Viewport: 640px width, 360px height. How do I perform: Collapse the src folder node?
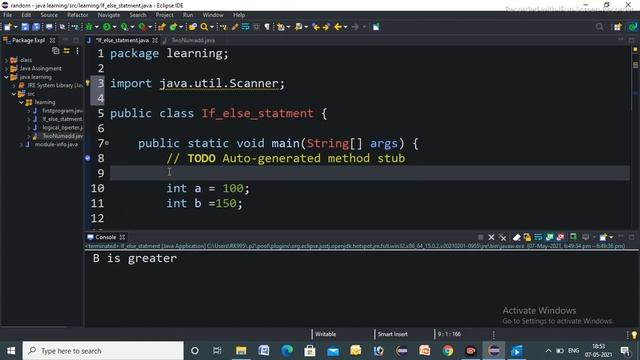(x=14, y=94)
